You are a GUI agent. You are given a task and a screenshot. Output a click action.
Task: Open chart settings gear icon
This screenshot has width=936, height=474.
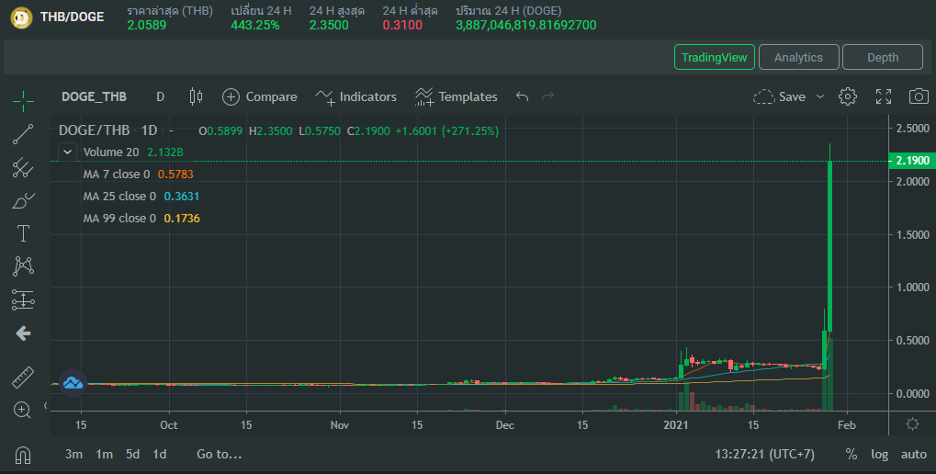point(848,97)
